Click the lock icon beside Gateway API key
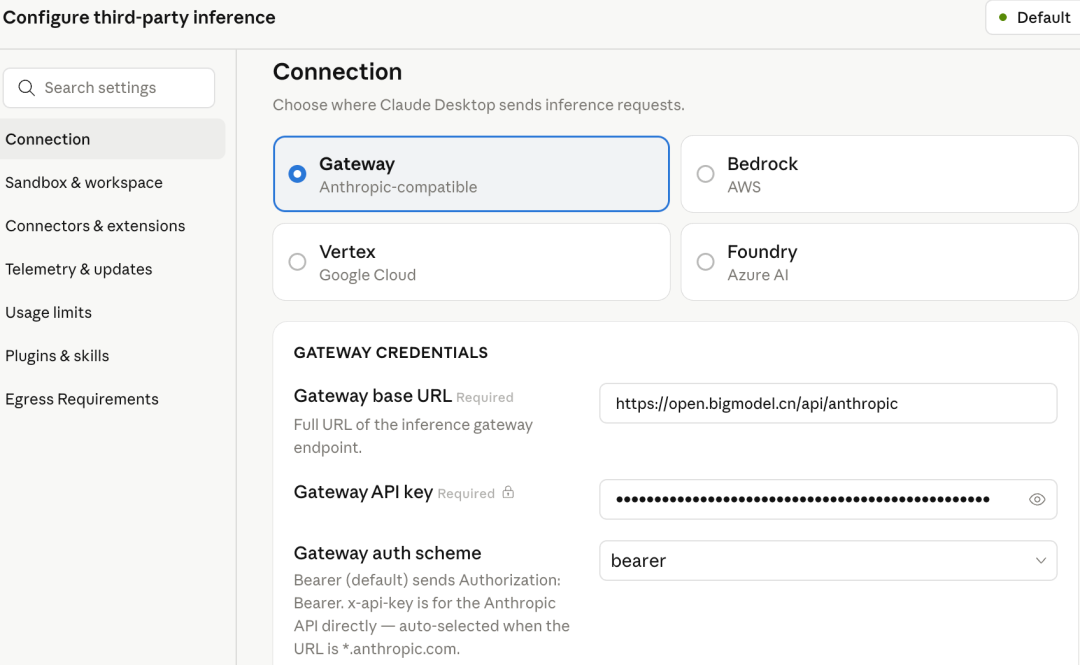The height and width of the screenshot is (665, 1080). point(508,492)
